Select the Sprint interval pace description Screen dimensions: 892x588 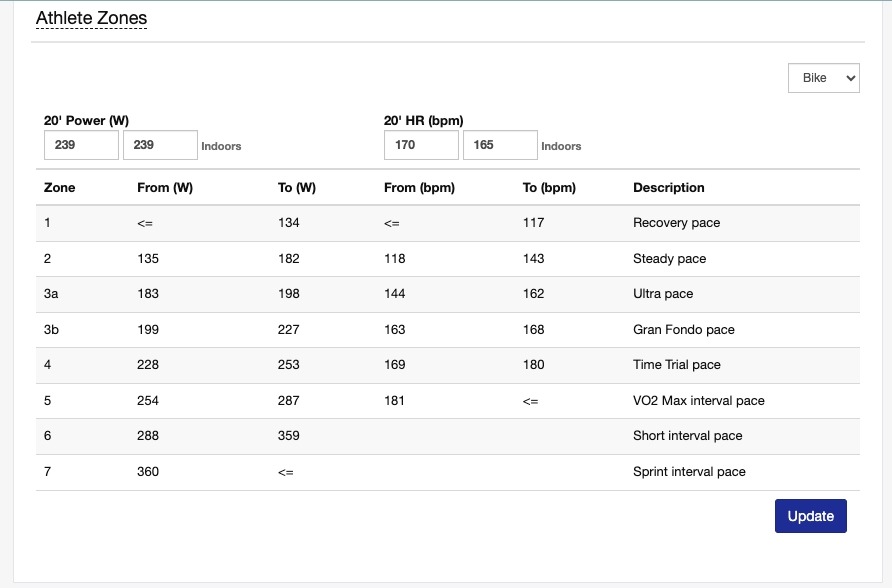(x=689, y=472)
